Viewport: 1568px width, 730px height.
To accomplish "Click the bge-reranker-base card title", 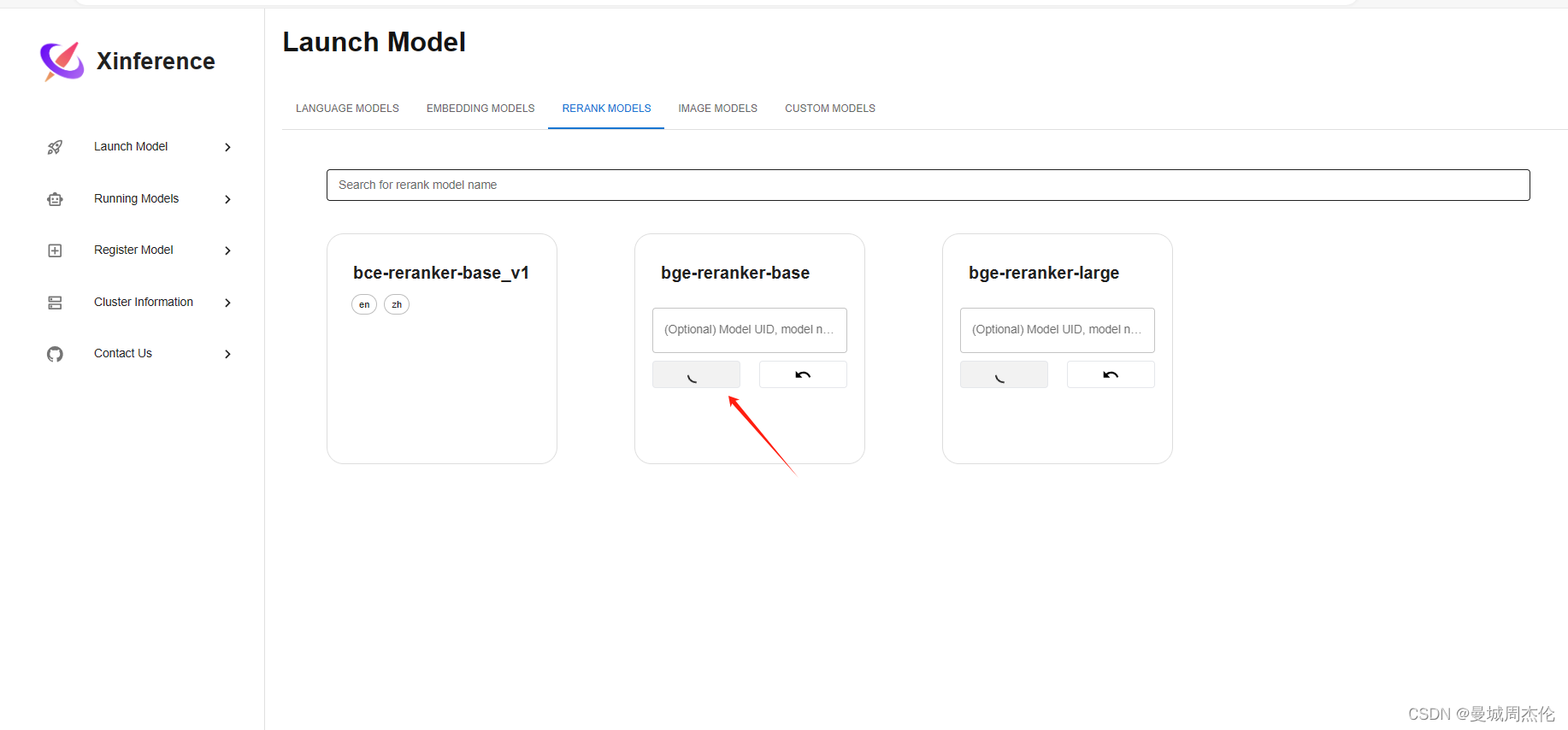I will click(x=735, y=273).
